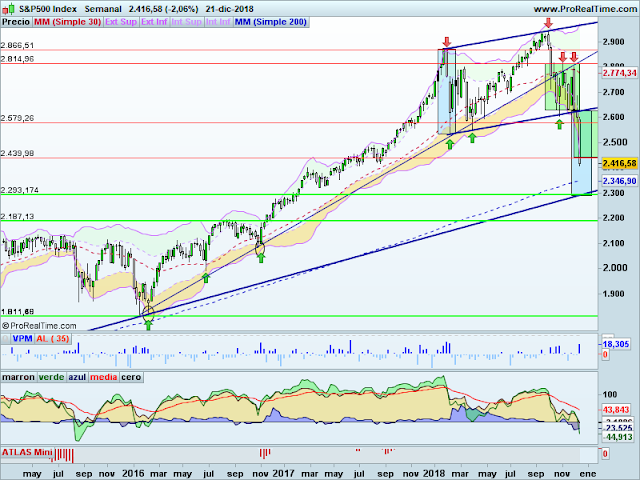Click the 2.416,58 (-2,06%) quote in header
The width and height of the screenshot is (640, 480).
click(x=163, y=9)
